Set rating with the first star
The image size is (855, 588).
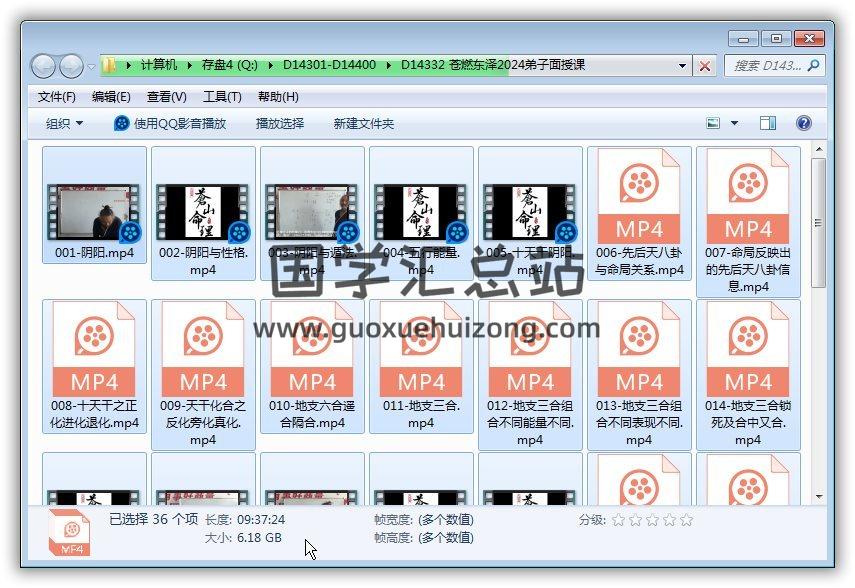coord(618,520)
